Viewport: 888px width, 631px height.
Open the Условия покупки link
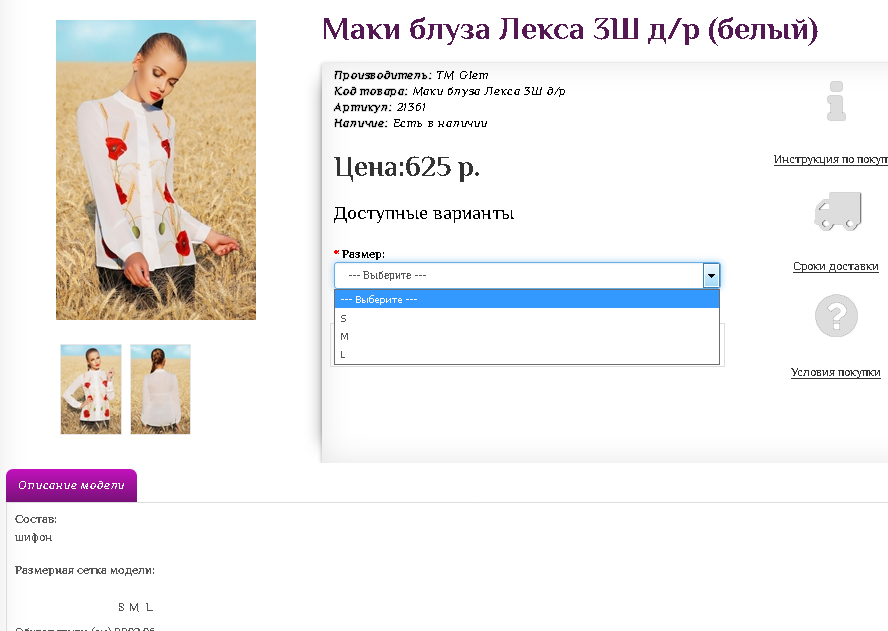835,372
